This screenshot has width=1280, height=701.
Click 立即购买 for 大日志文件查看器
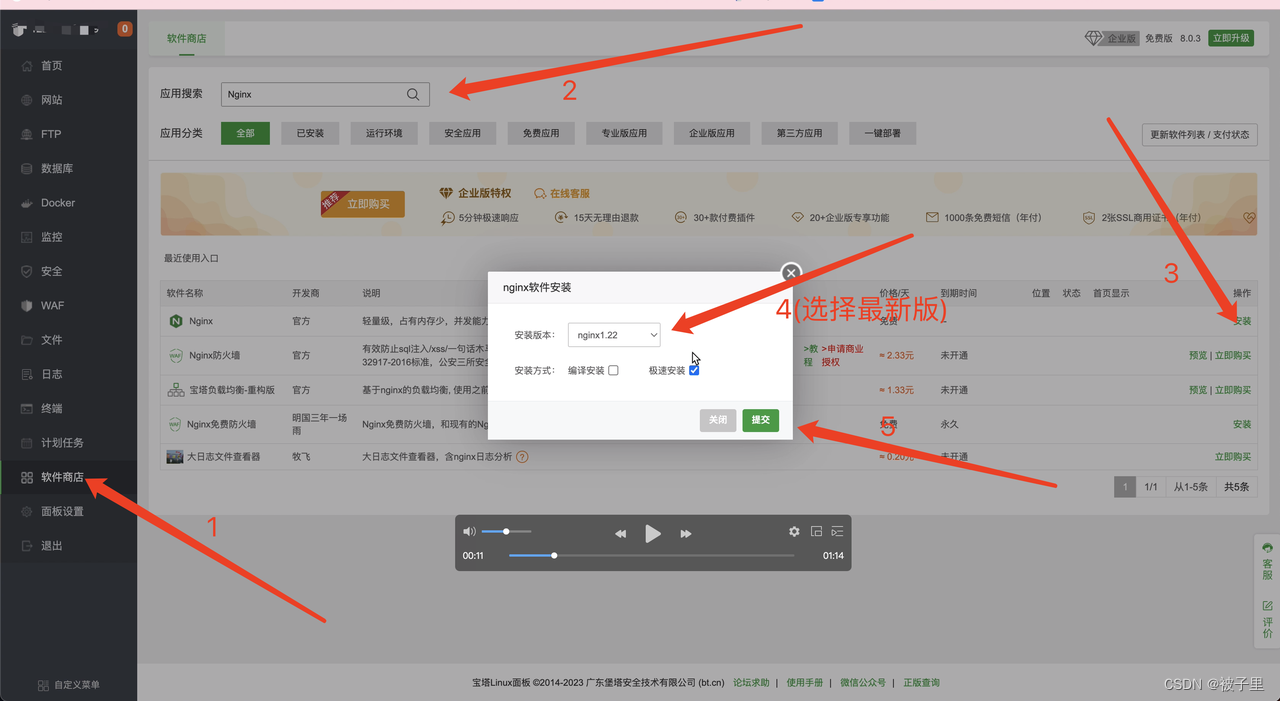1233,457
